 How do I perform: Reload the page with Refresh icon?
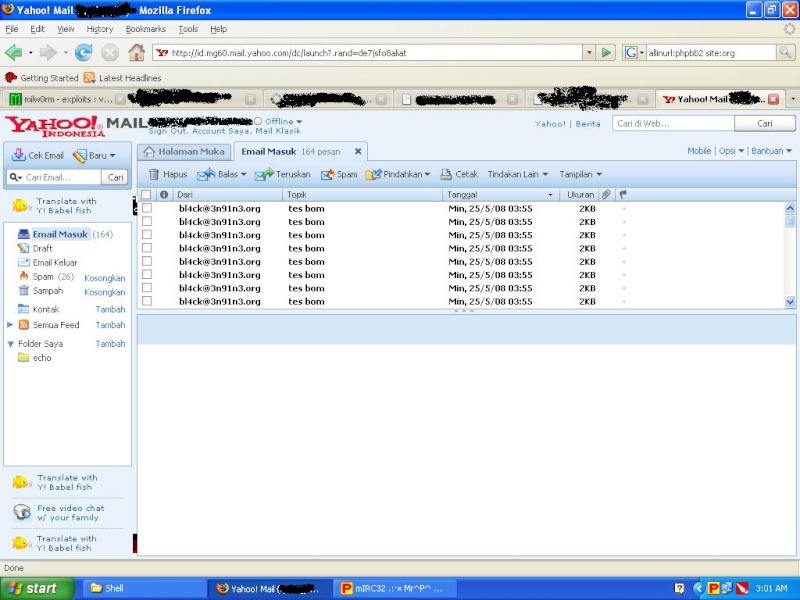click(83, 53)
